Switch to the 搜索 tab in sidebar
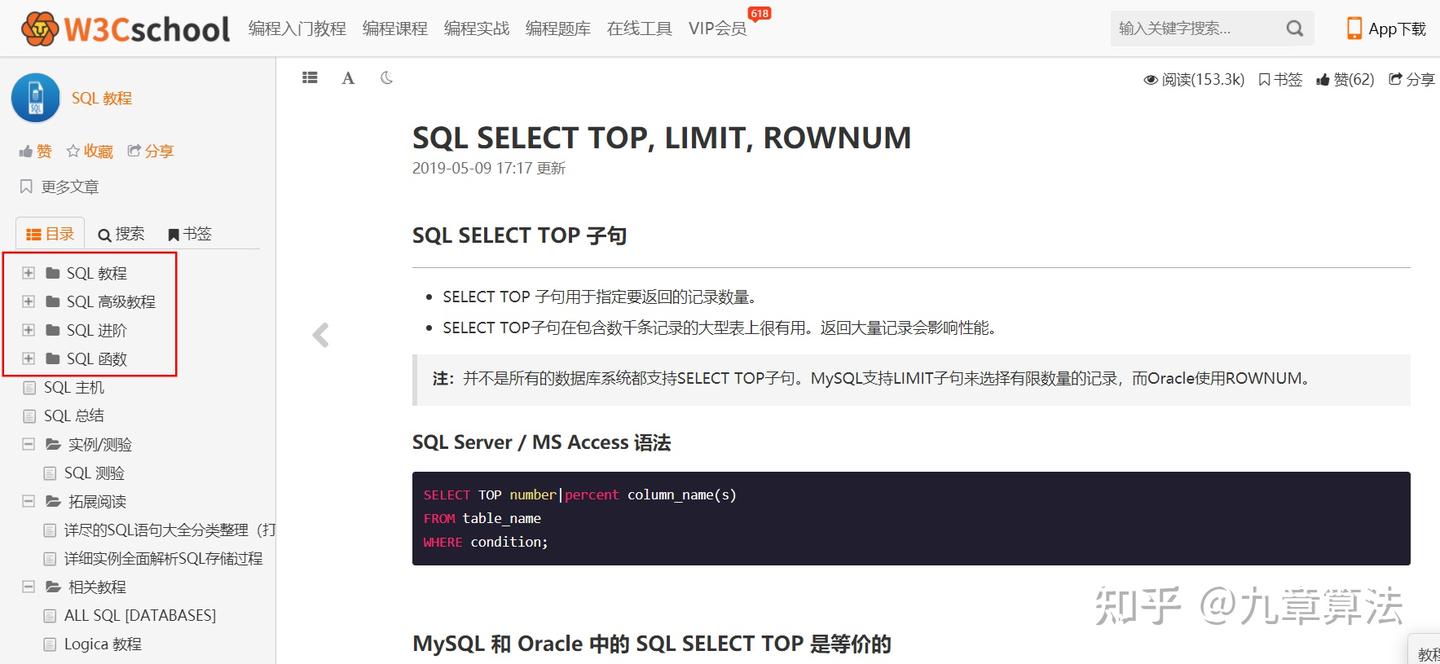1440x664 pixels. pyautogui.click(x=120, y=233)
